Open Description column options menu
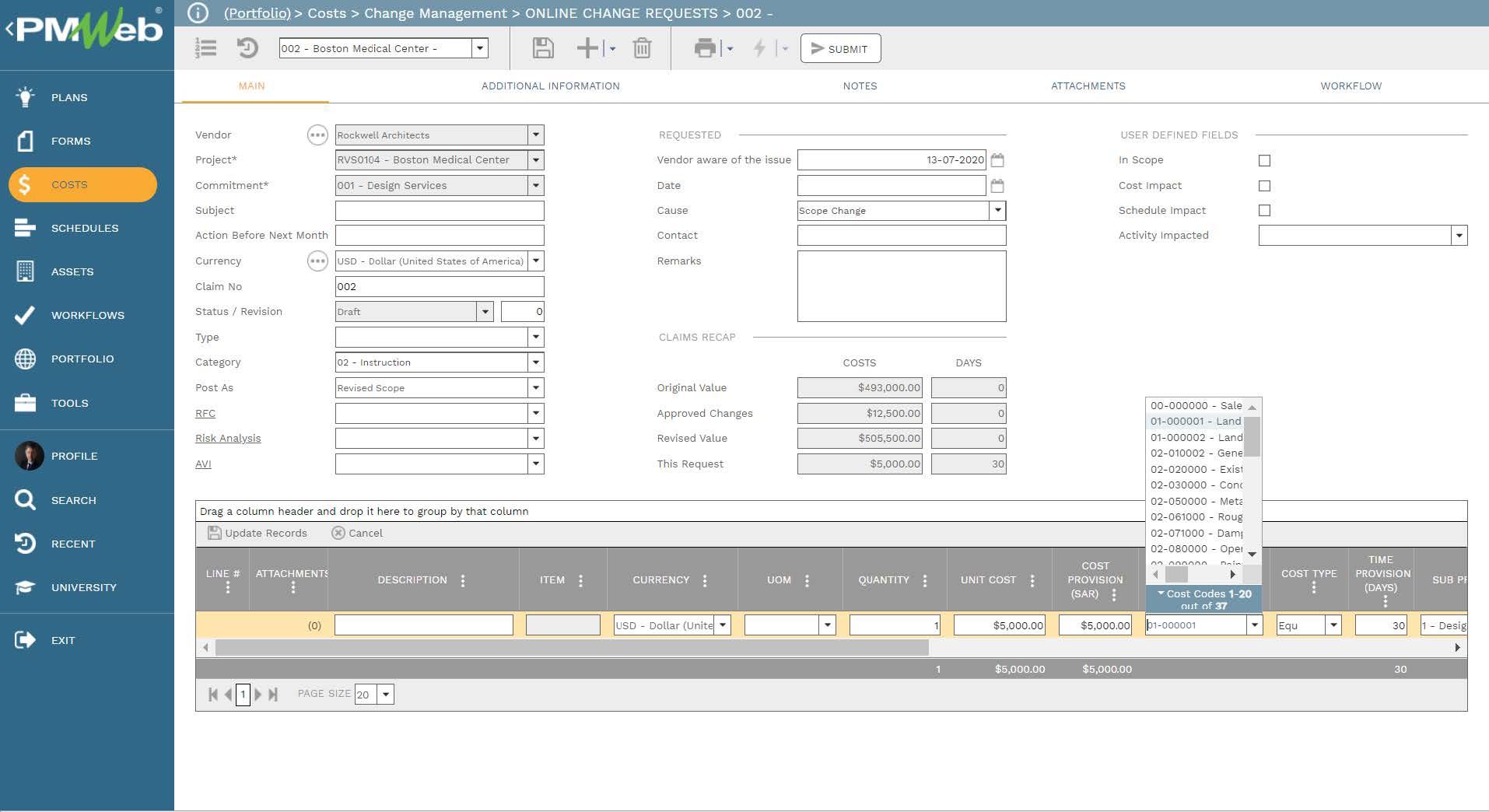The image size is (1489, 812). coord(463,580)
